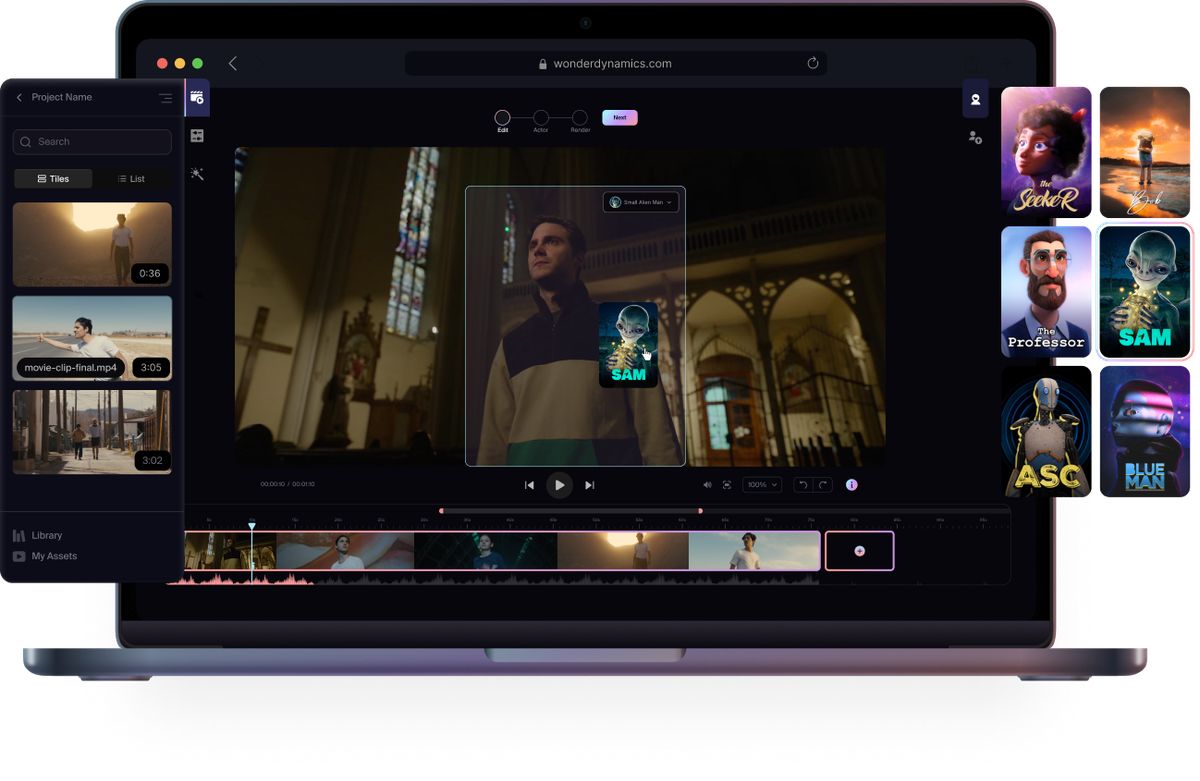Collapse the Project Name panel menu
This screenshot has width=1200, height=781.
click(x=165, y=98)
